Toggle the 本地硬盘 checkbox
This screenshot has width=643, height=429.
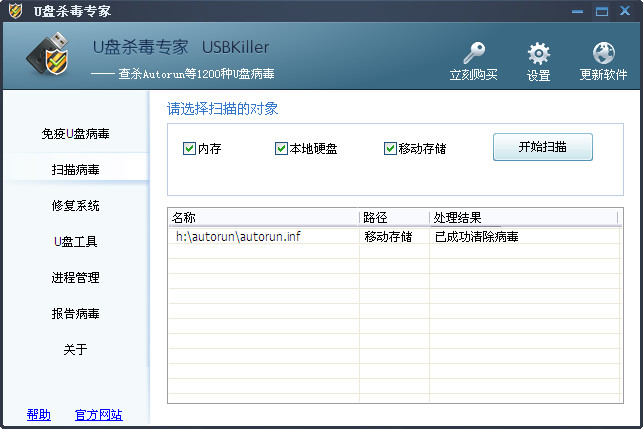pyautogui.click(x=281, y=148)
